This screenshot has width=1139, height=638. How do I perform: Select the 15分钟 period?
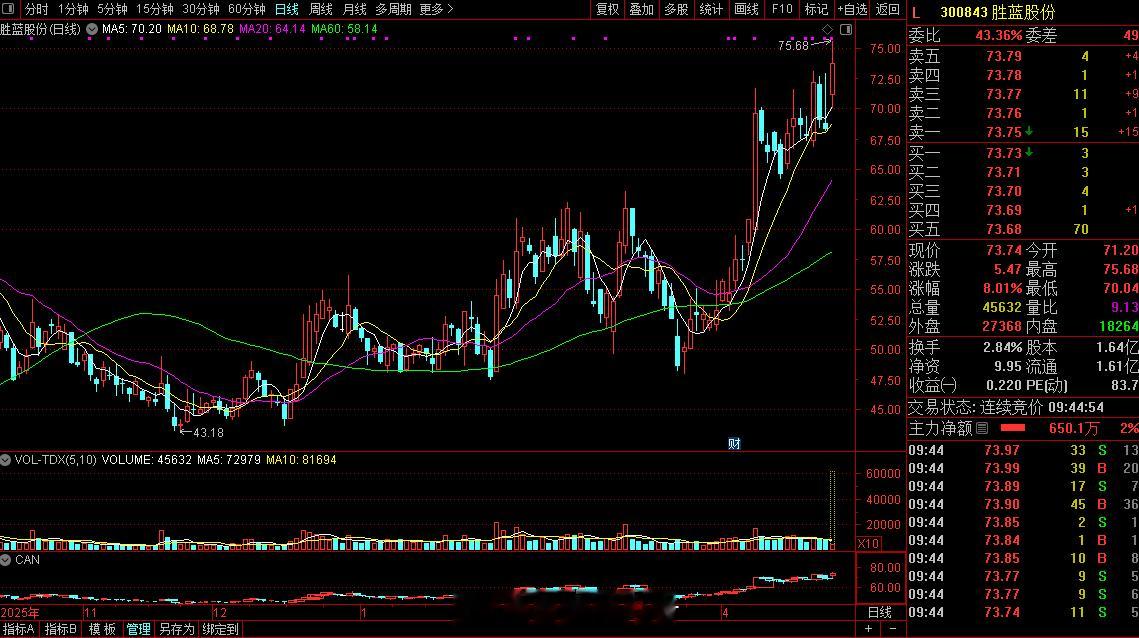(x=155, y=9)
